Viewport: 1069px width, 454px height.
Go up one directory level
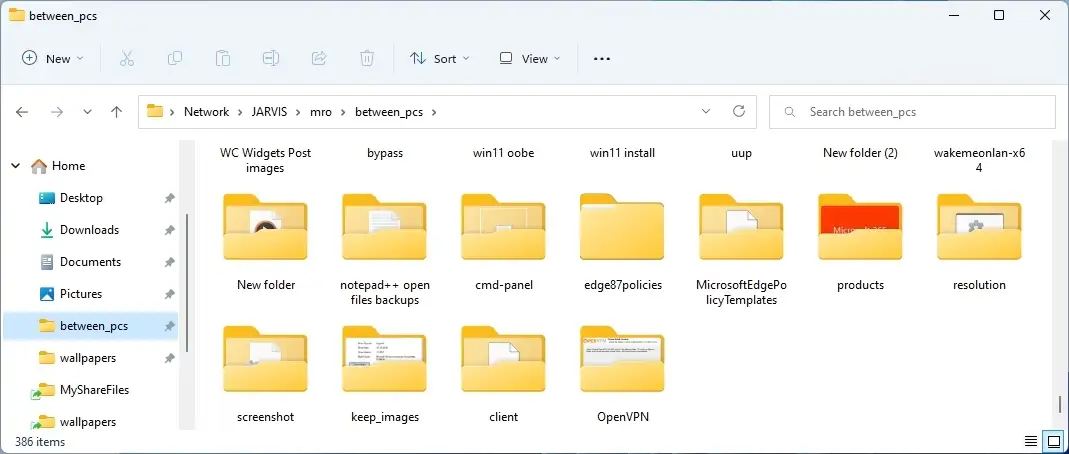point(116,112)
